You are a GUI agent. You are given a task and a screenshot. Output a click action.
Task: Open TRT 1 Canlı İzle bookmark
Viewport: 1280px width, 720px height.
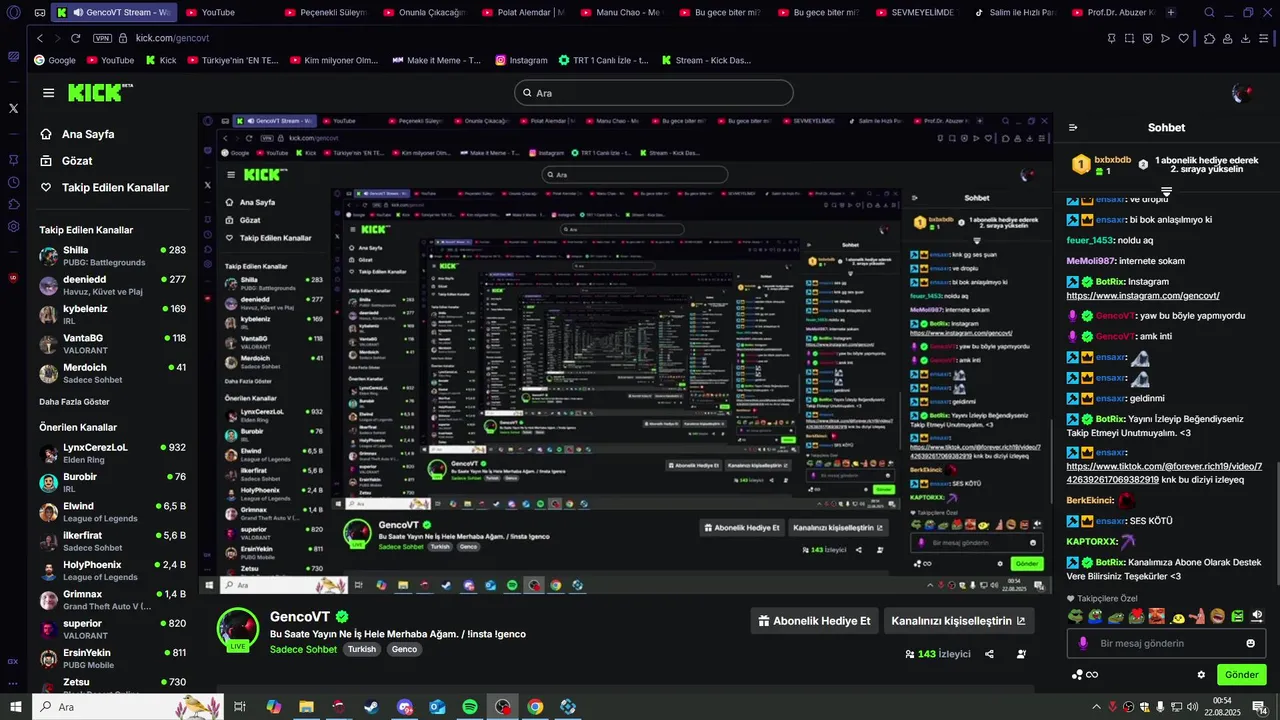coord(604,60)
